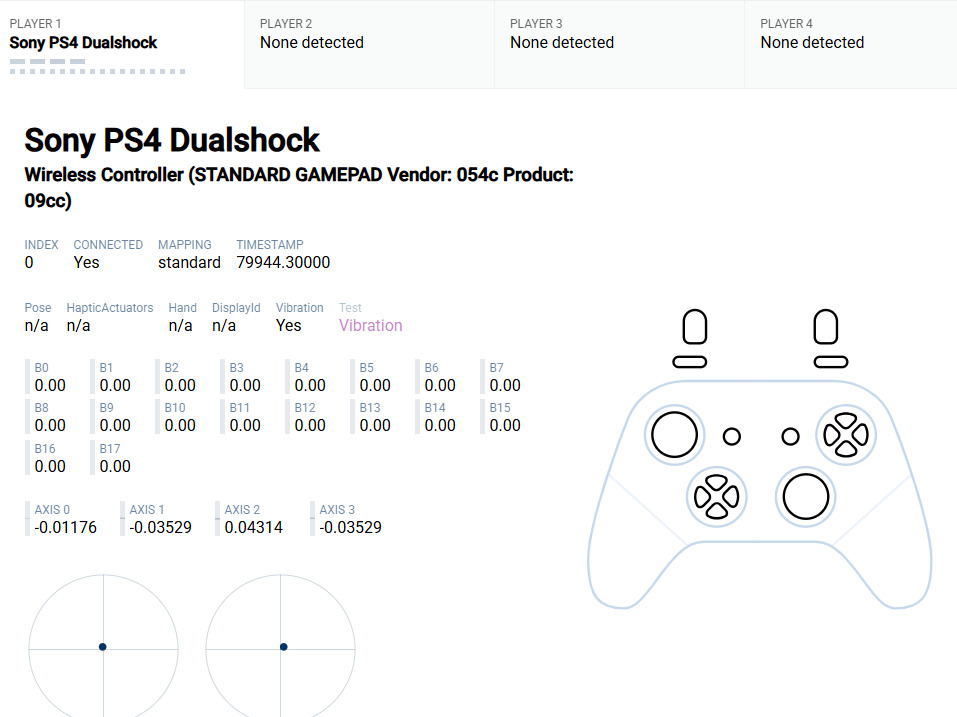This screenshot has width=957, height=717.
Task: Click the D-pad left button on diagram
Action: click(702, 497)
